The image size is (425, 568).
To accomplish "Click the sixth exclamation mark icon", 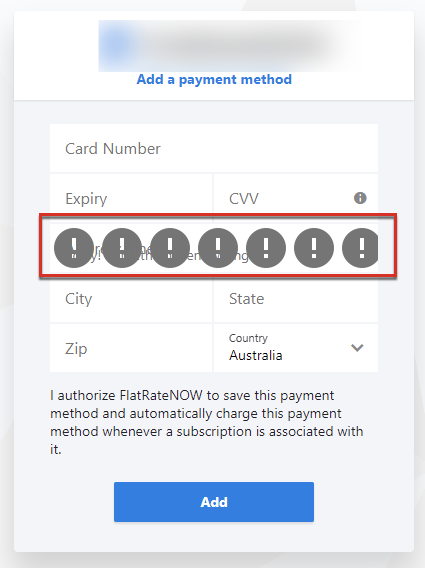I will 314,248.
